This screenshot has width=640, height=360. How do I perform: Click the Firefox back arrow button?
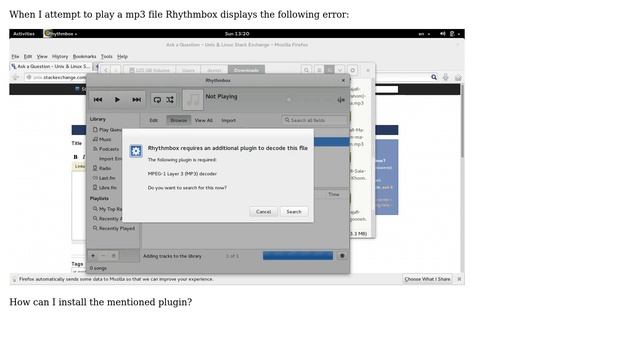[x=16, y=77]
